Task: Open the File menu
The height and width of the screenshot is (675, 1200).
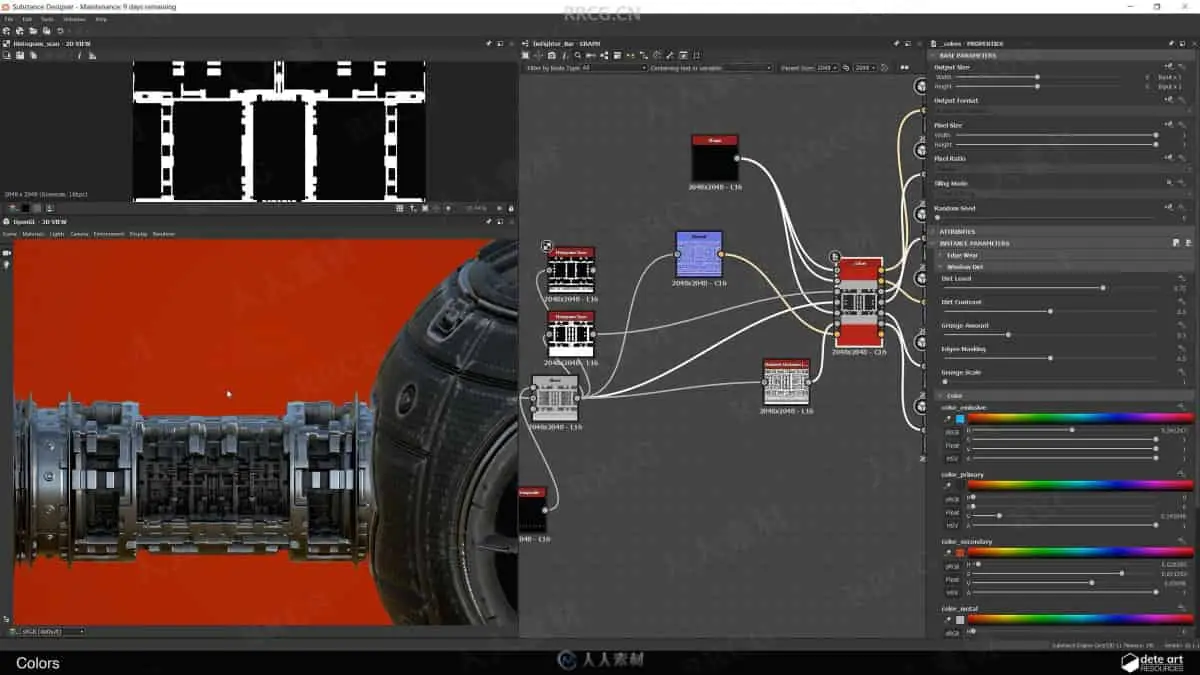Action: pos(7,19)
